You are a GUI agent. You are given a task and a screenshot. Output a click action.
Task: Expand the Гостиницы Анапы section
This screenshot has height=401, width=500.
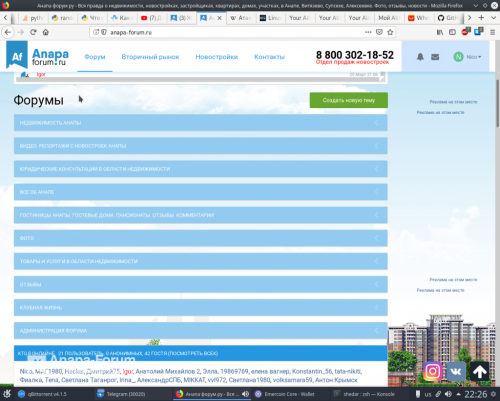pos(201,215)
